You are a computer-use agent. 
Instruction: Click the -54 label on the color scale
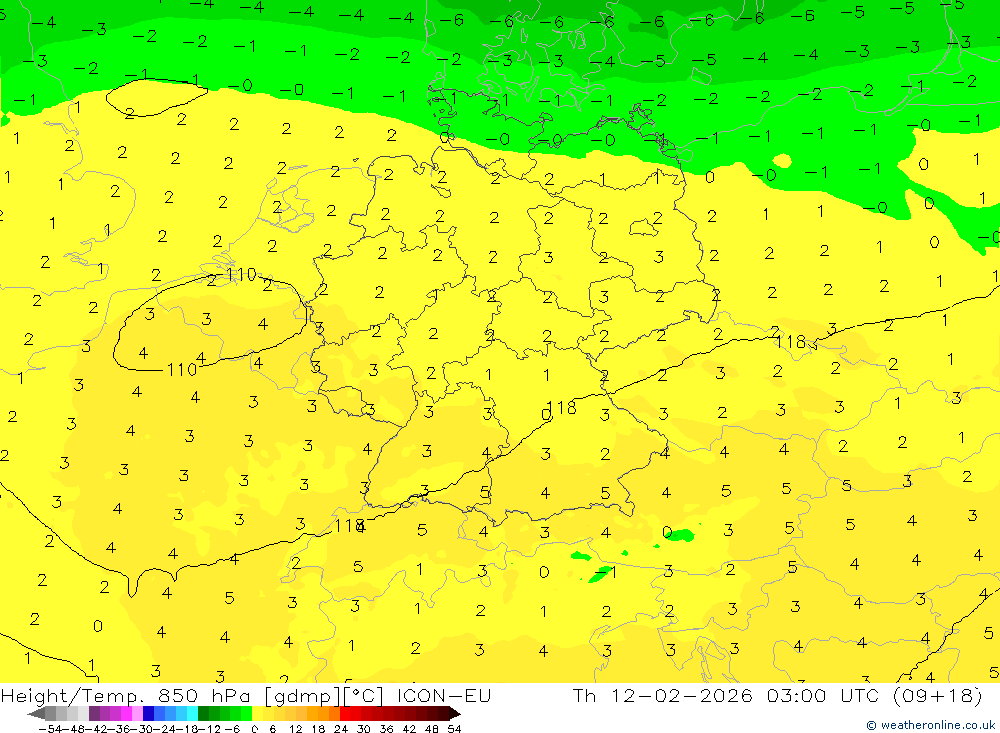click(x=50, y=729)
